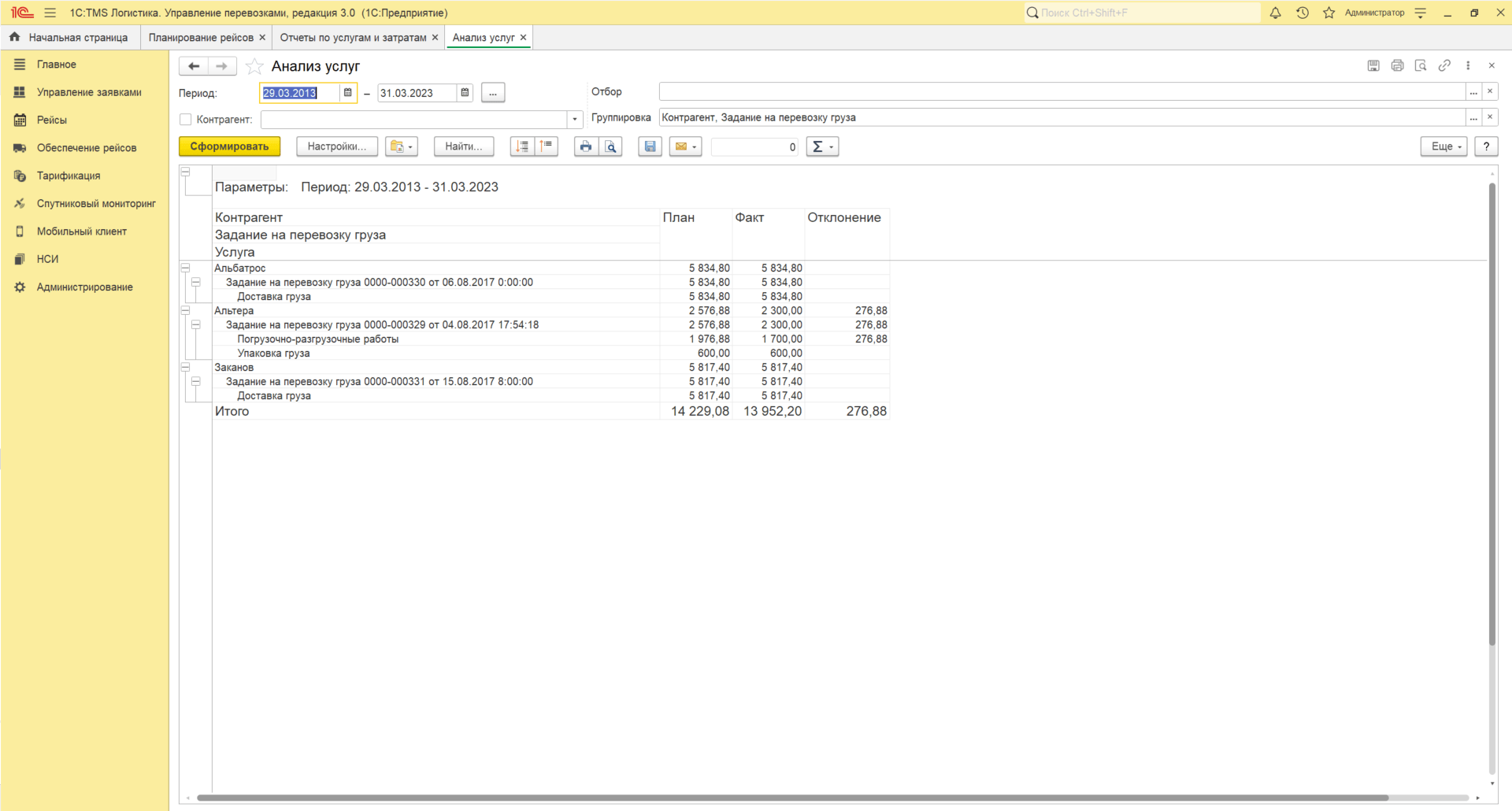Switch to Планирование рейсов tab
Viewport: 1512px width, 811px height.
click(201, 38)
